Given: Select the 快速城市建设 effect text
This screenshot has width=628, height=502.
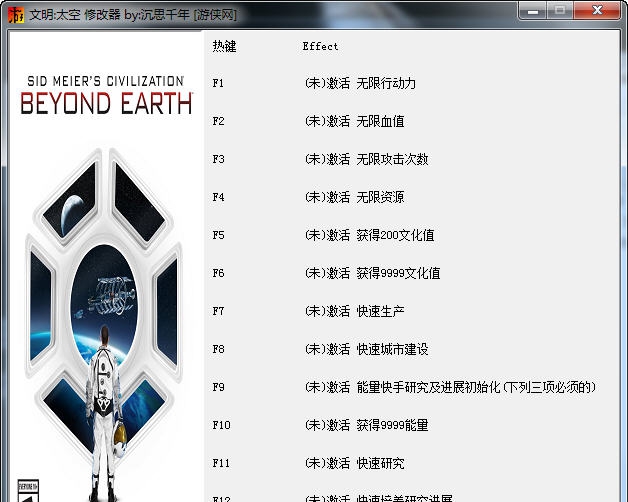Looking at the screenshot, I should point(392,349).
